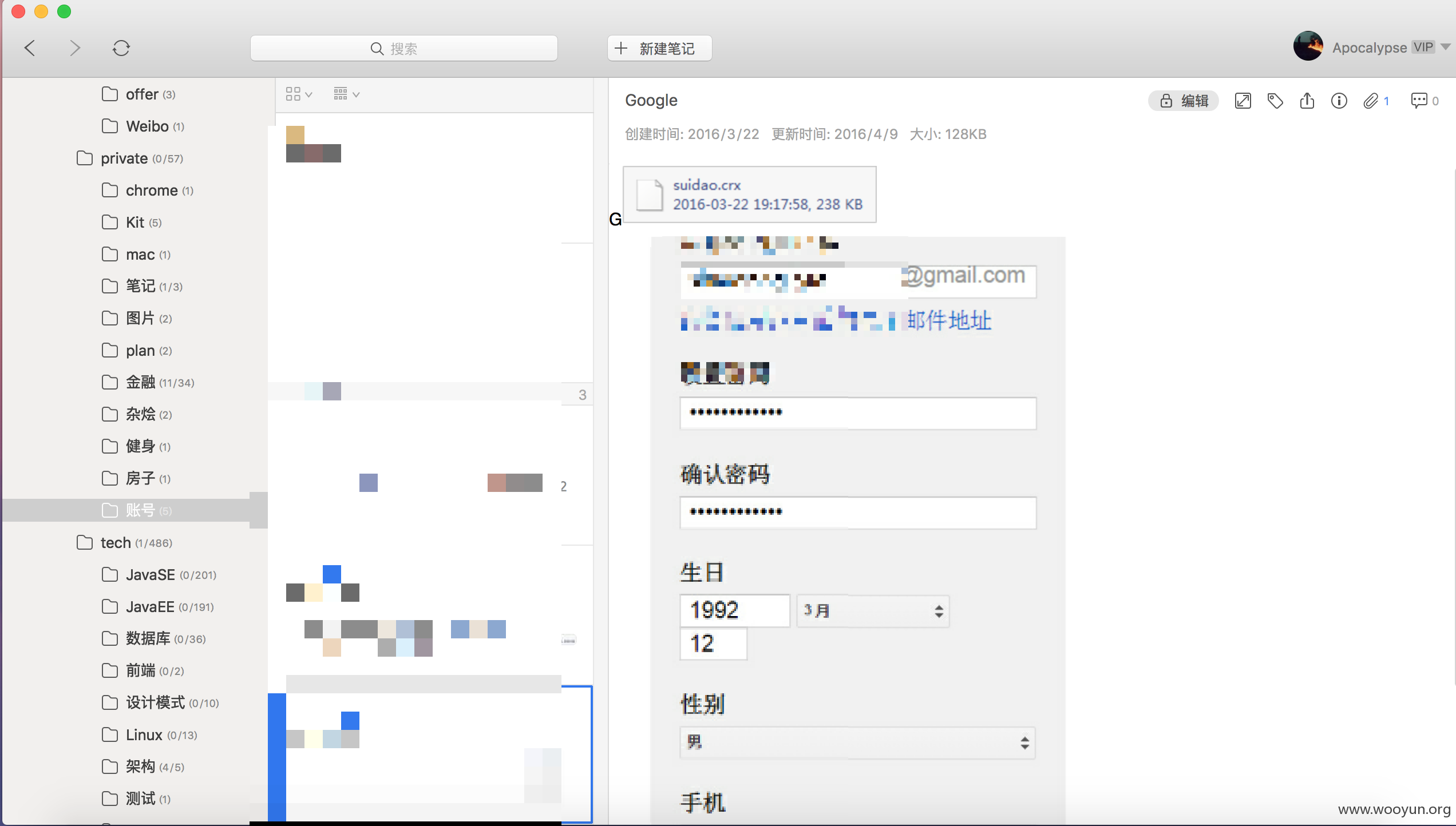Create a note with 新建笔记

[x=659, y=49]
